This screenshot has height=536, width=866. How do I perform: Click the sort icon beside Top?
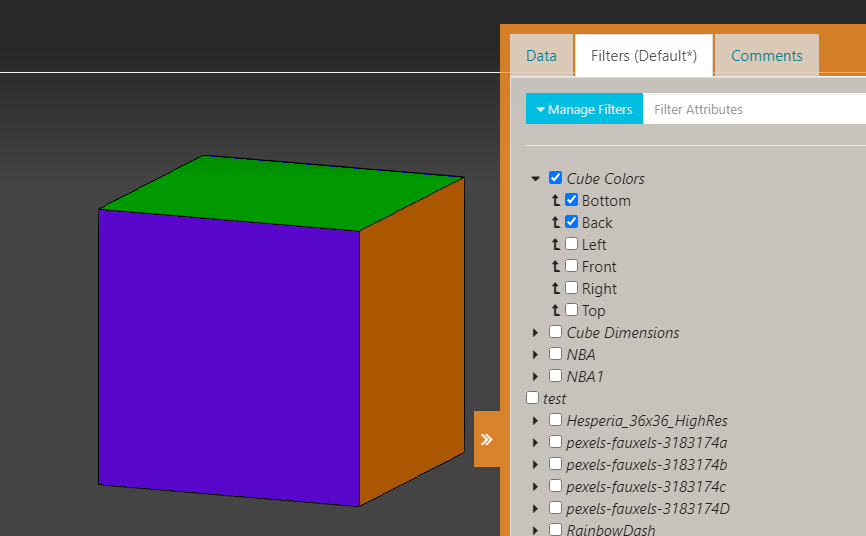pyautogui.click(x=556, y=311)
